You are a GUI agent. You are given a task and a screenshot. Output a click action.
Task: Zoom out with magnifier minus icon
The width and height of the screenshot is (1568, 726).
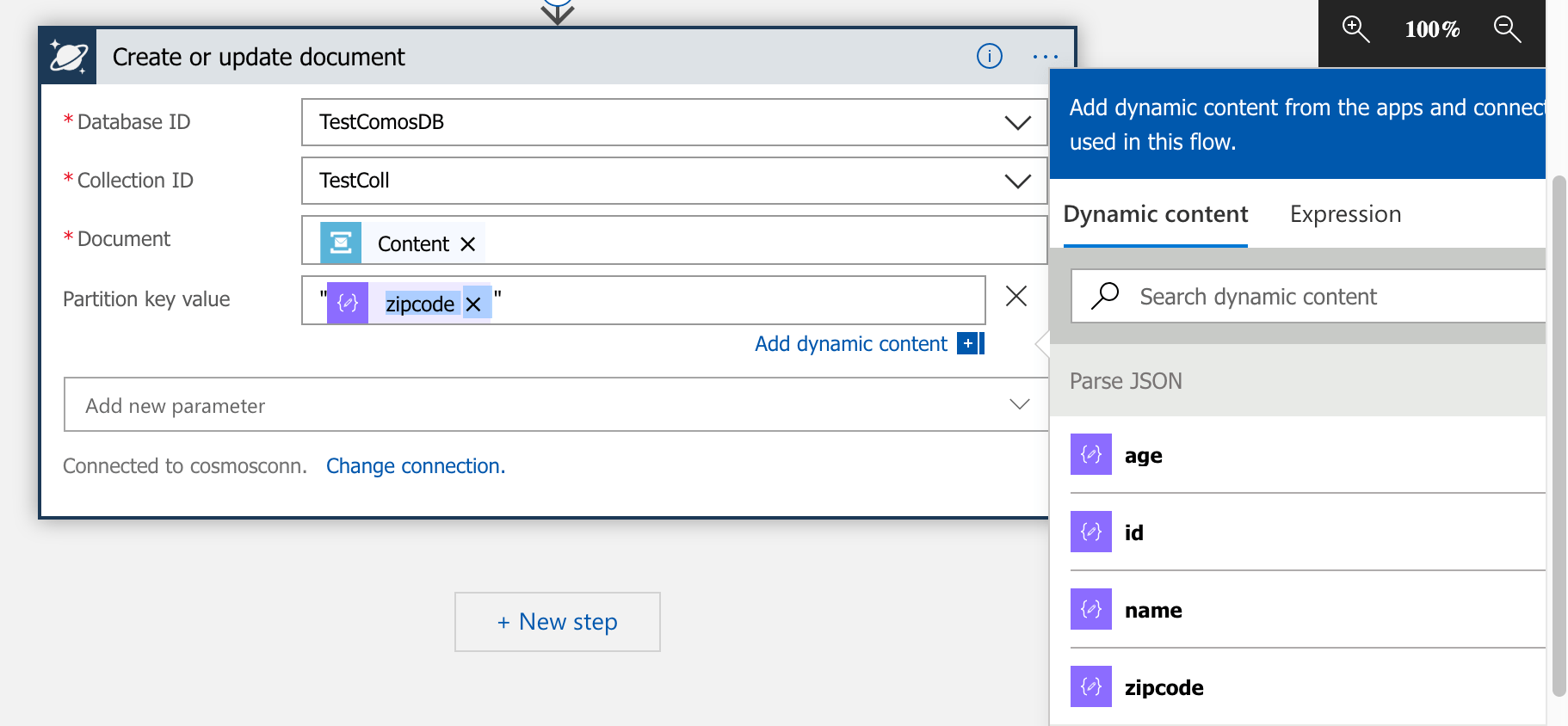[1508, 29]
